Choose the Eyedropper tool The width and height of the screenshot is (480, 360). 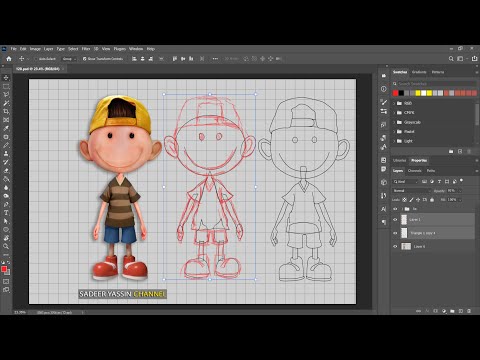point(6,128)
